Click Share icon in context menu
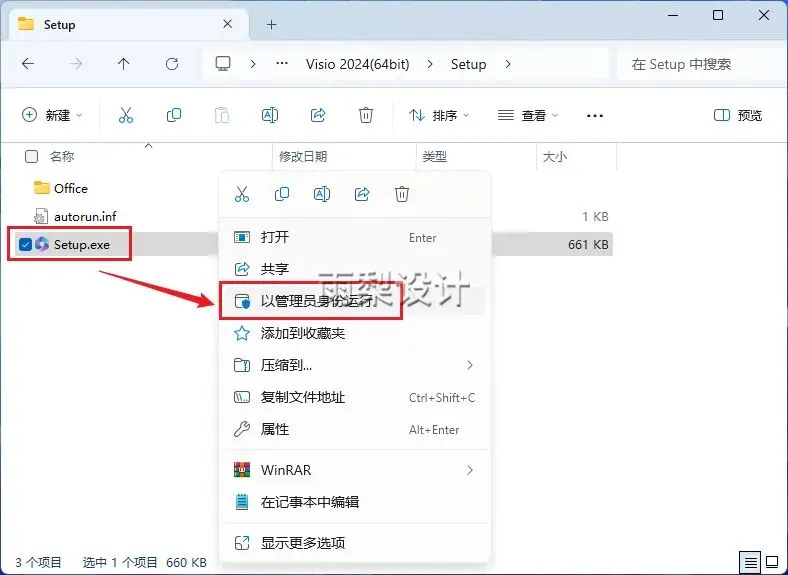 click(362, 194)
